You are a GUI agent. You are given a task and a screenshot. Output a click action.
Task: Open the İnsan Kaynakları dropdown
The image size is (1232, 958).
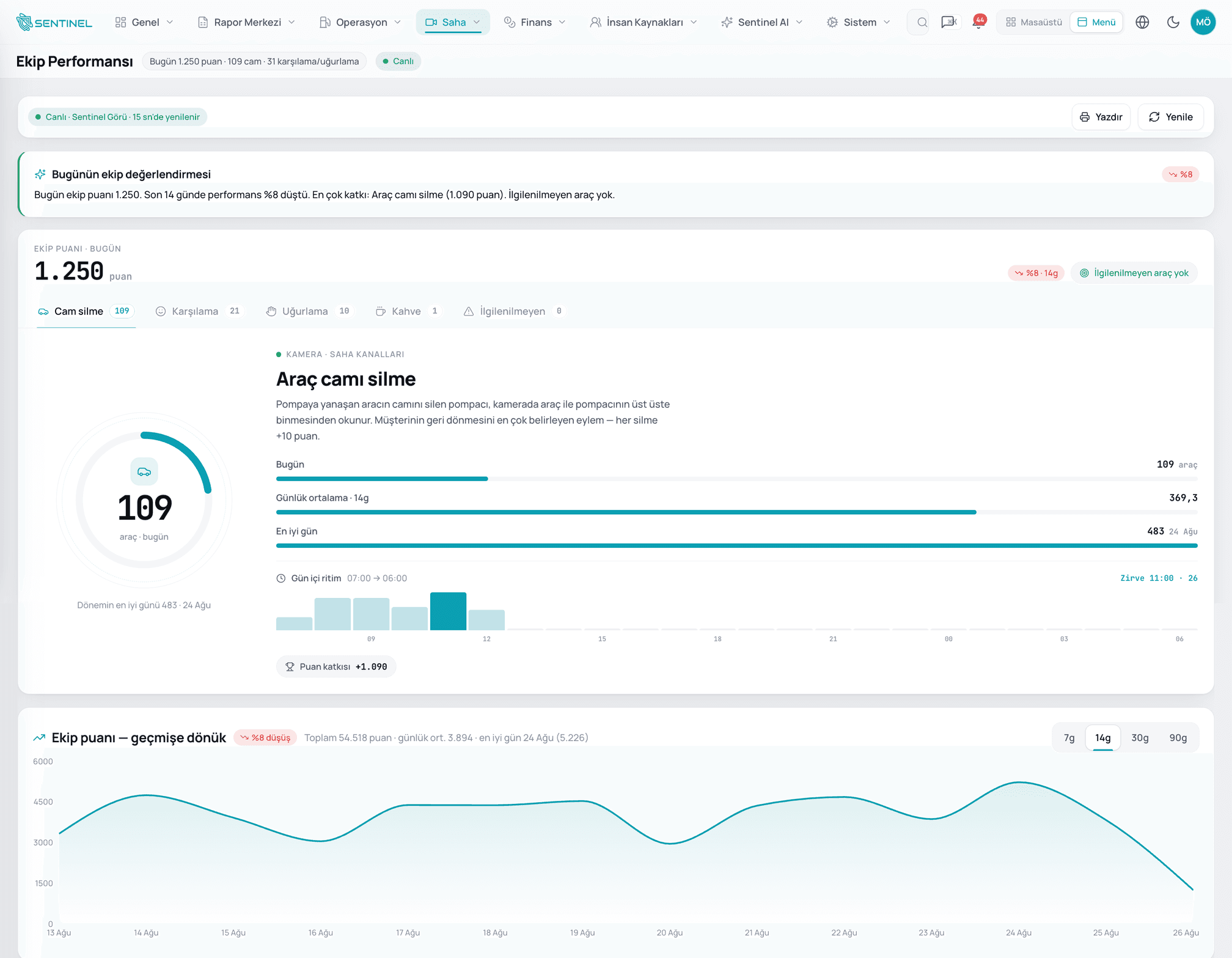point(643,23)
